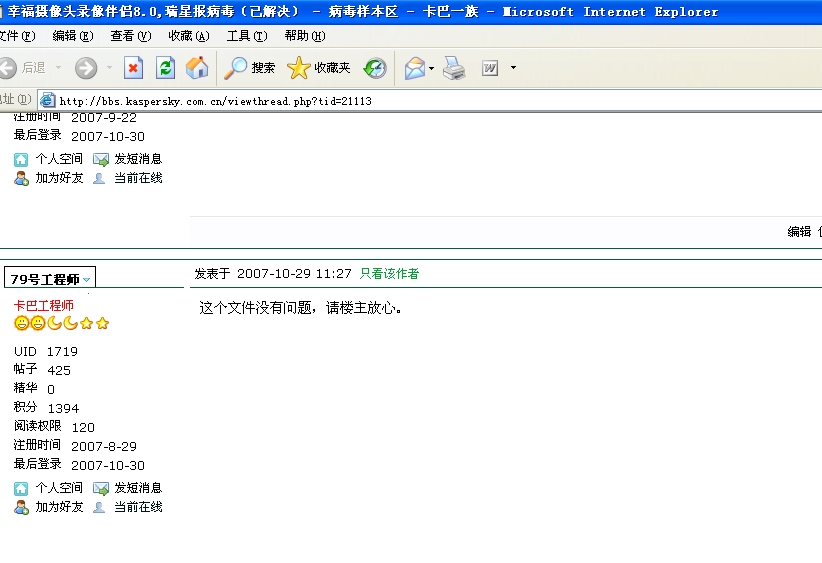The width and height of the screenshot is (822, 563).
Task: Open Edit button dropdown arrow beside Word icon
Action: 513,68
